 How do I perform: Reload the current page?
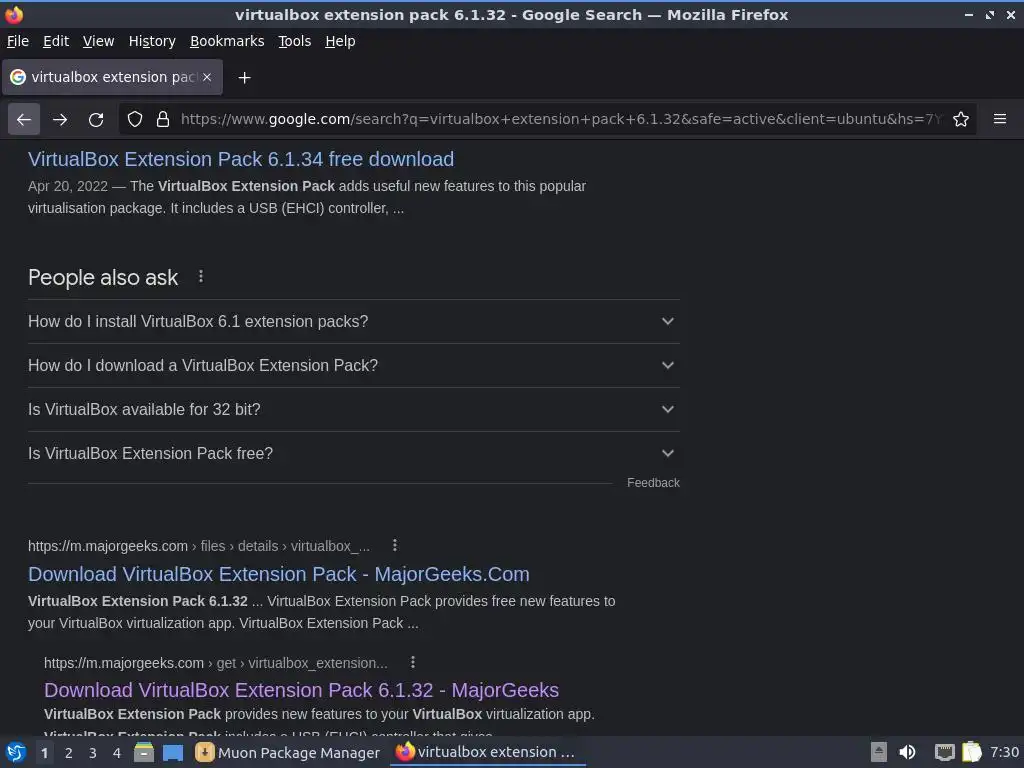coord(96,120)
